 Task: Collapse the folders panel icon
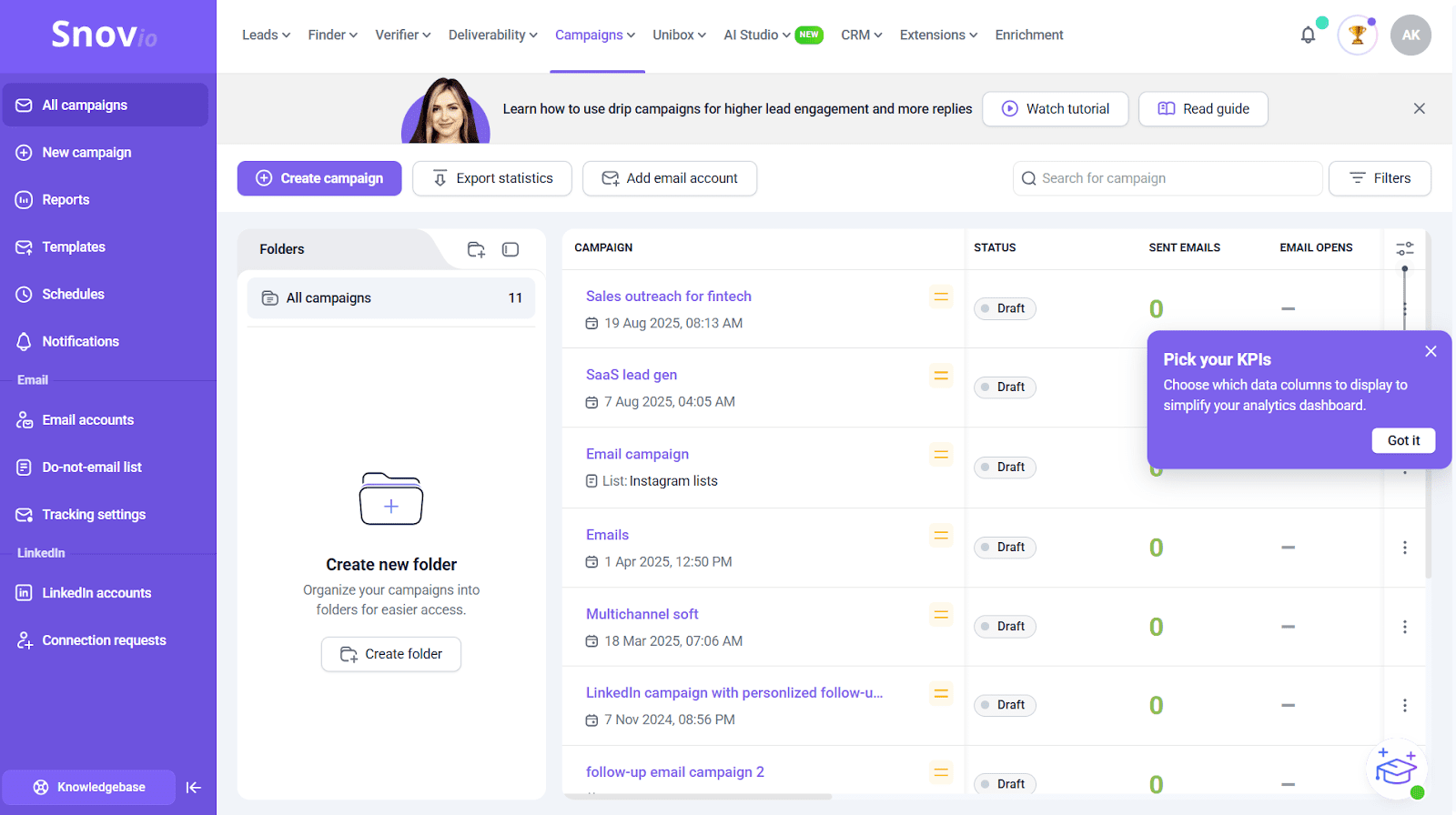511,249
